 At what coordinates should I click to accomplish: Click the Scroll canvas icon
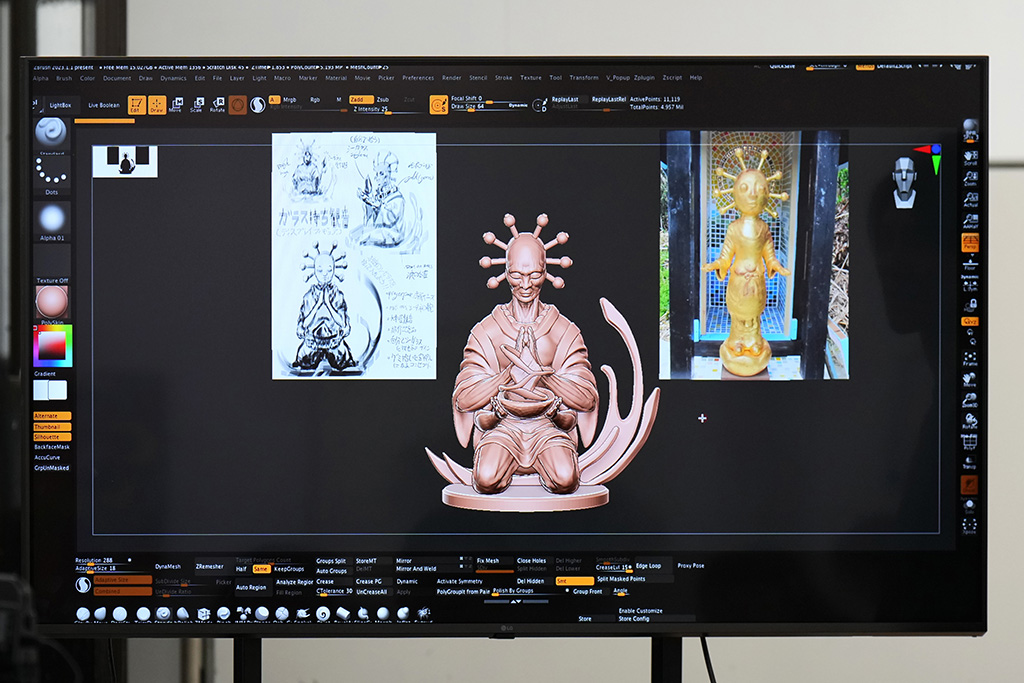pyautogui.click(x=970, y=157)
